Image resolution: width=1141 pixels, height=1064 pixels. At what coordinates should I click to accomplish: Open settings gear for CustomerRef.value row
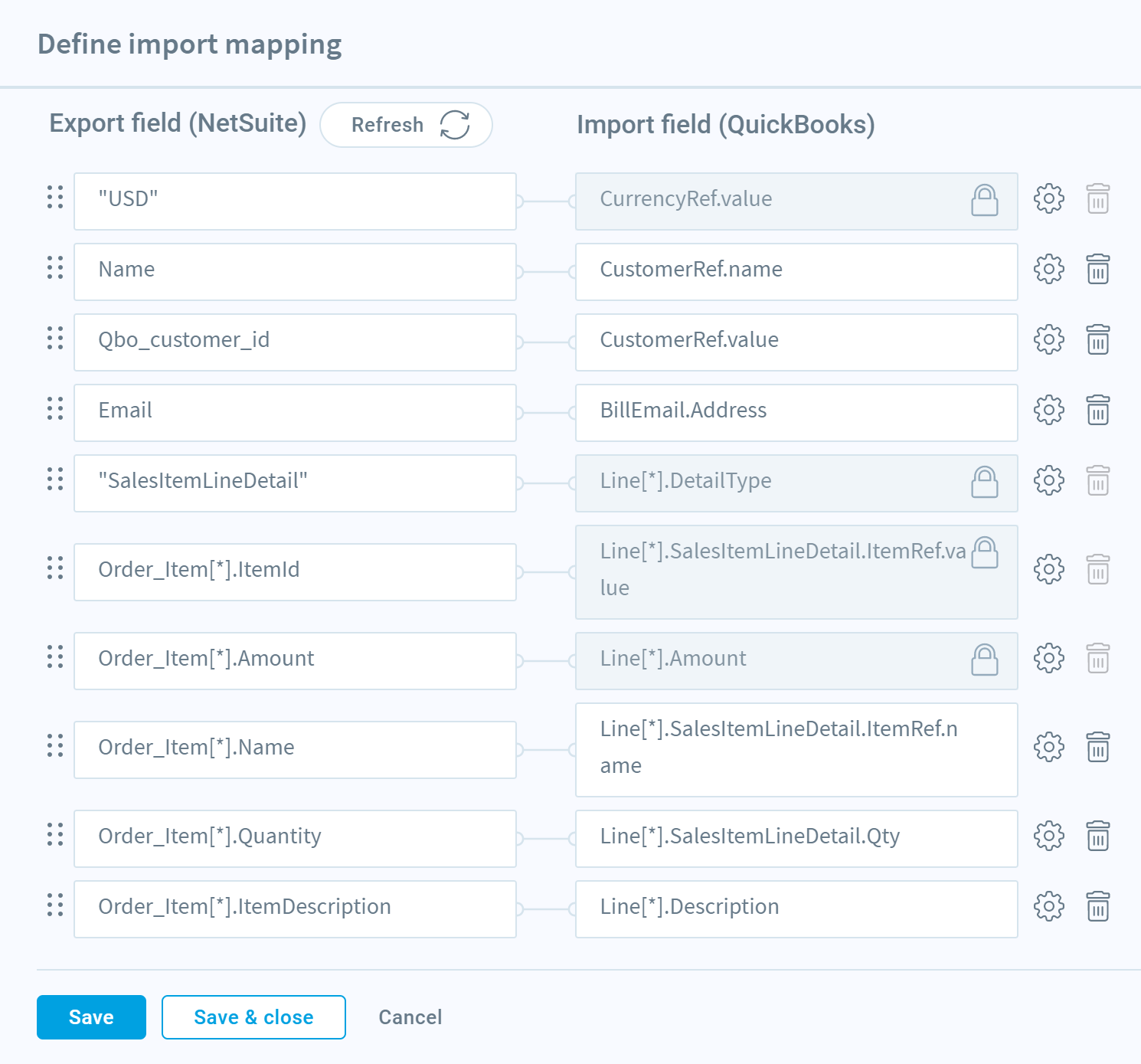(1048, 340)
